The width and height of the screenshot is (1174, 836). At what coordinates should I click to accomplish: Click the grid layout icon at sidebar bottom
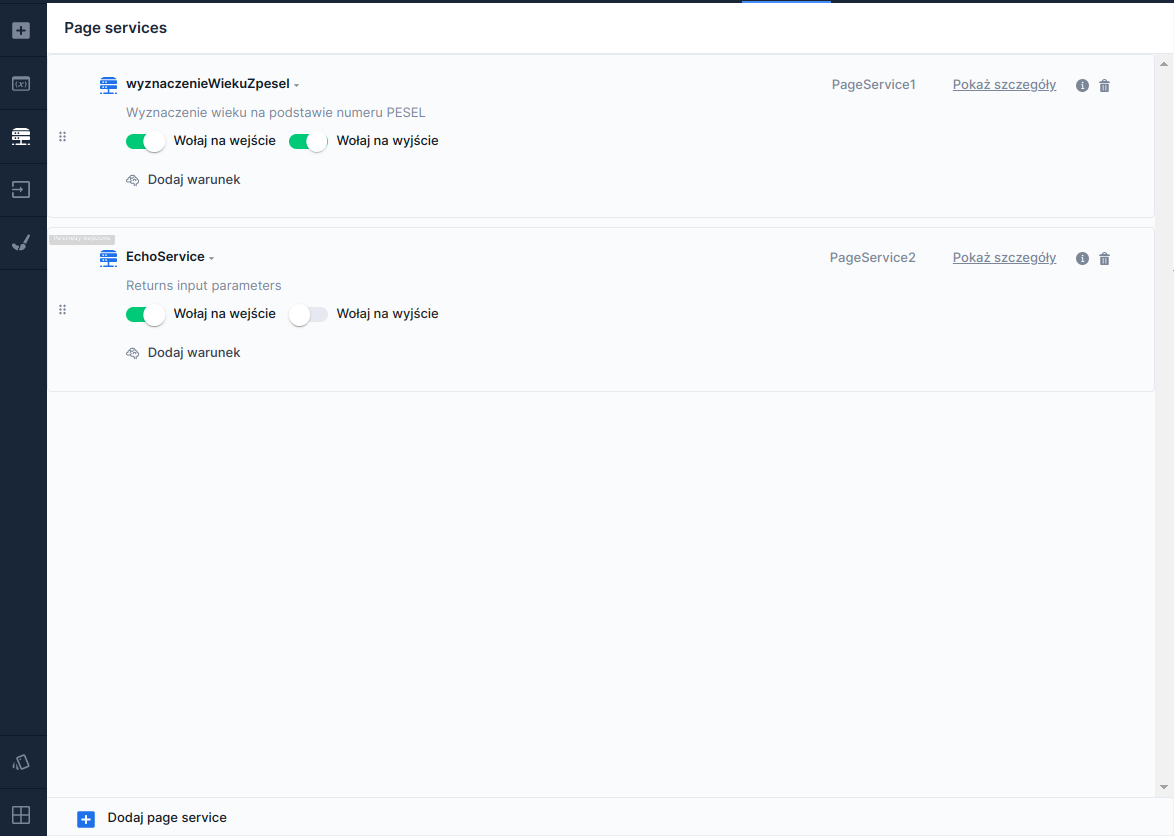[x=21, y=814]
